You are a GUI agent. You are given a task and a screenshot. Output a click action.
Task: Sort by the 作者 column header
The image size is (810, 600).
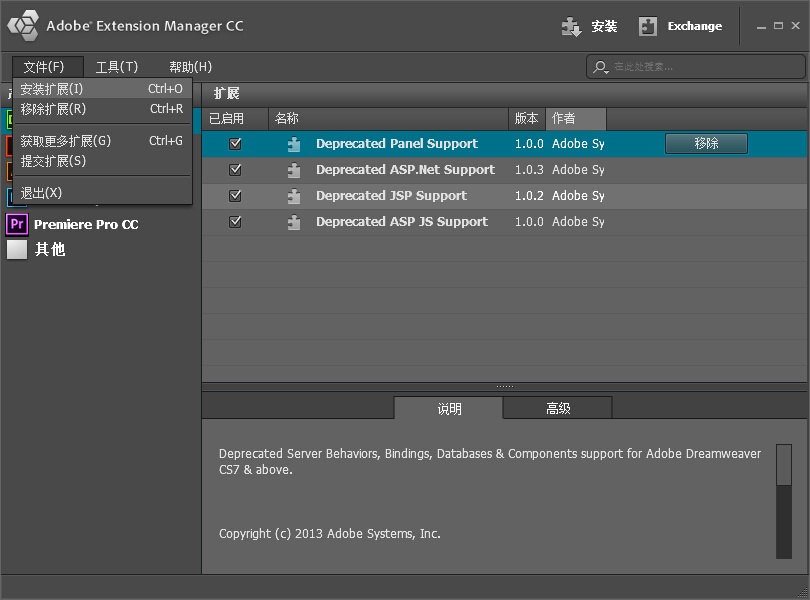pos(576,119)
